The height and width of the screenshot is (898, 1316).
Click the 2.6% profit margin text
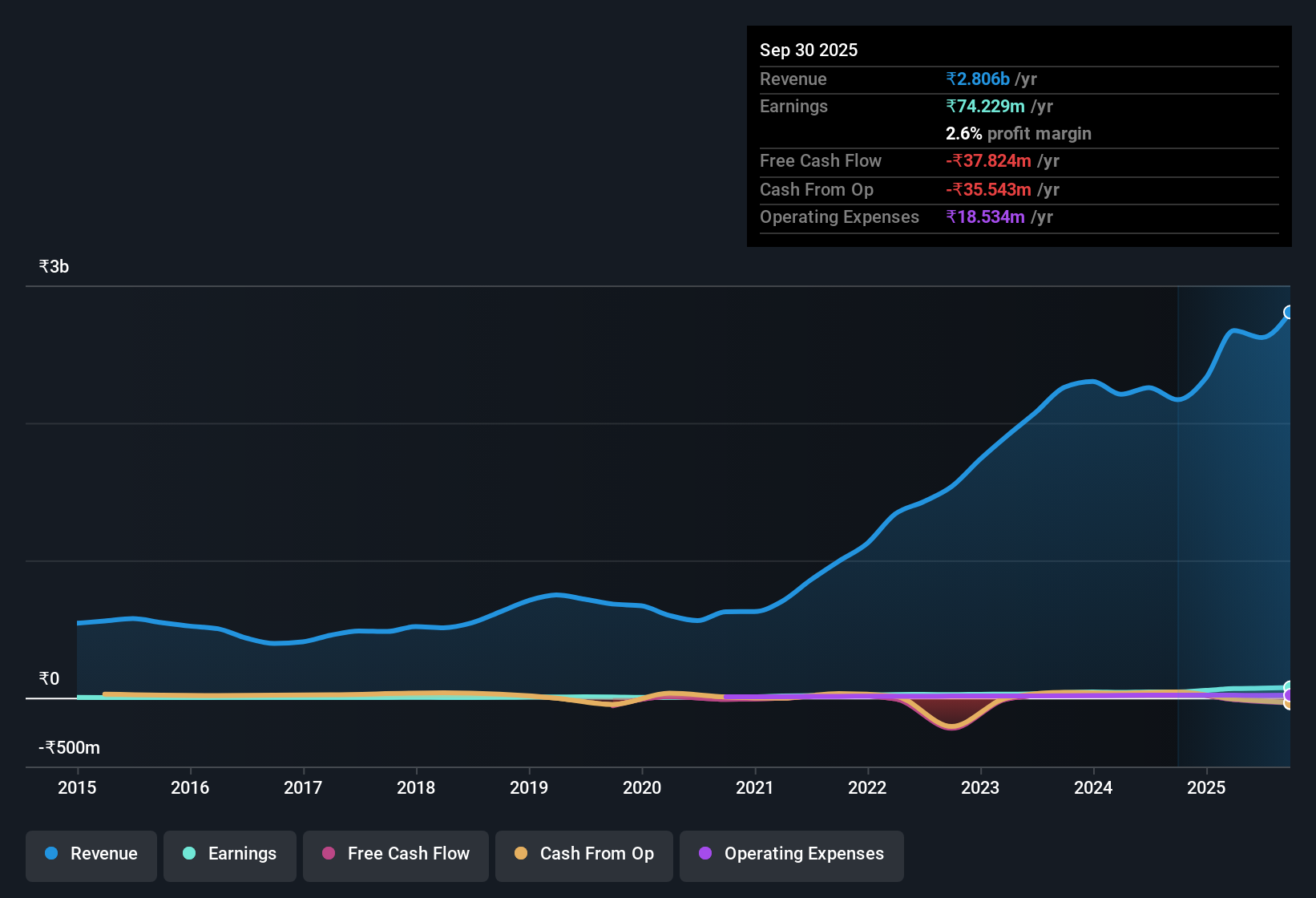pyautogui.click(x=1018, y=134)
